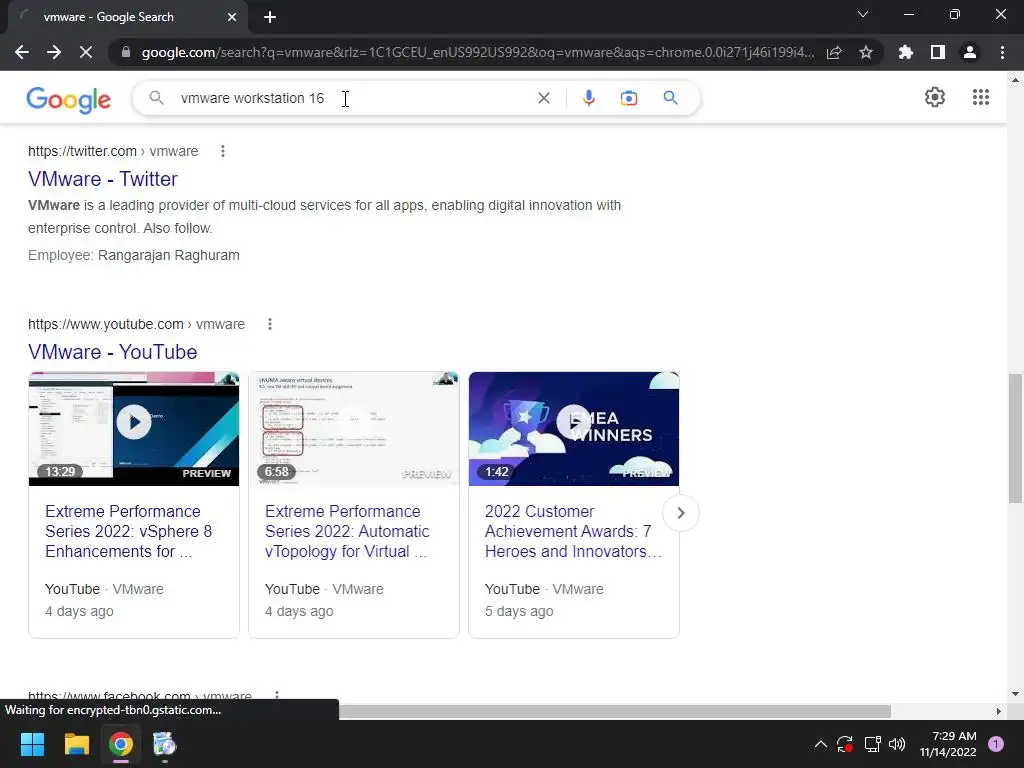Open the VMware - Twitter result
This screenshot has width=1024, height=768.
[x=103, y=179]
